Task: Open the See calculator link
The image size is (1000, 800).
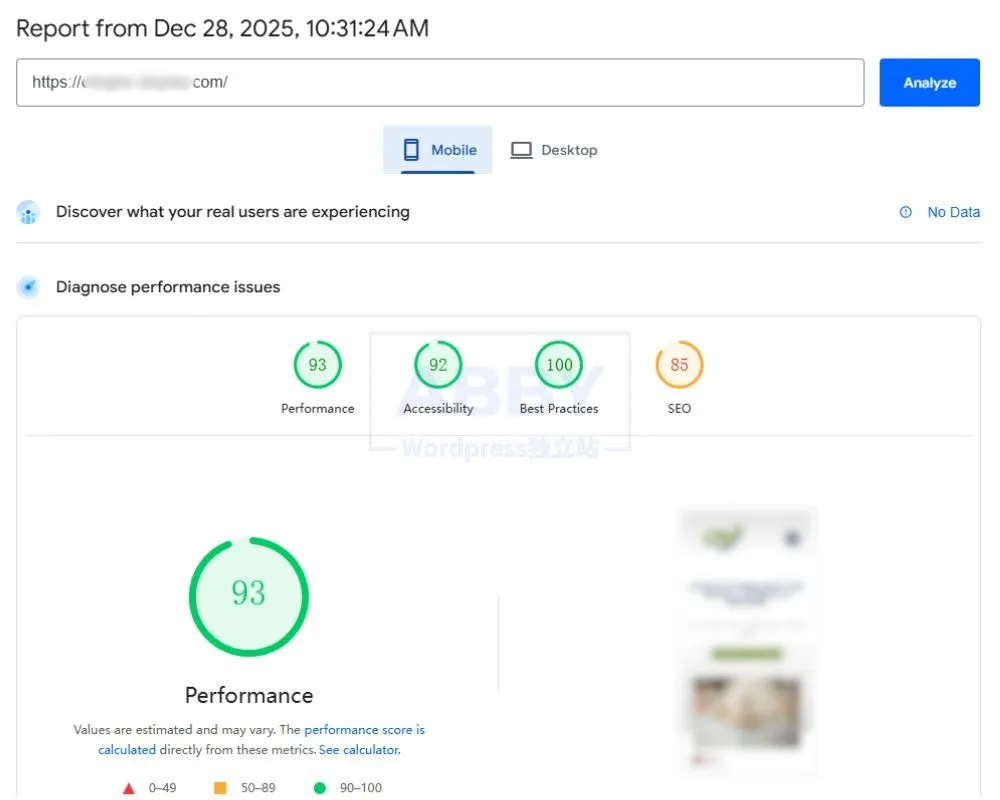Action: click(x=359, y=750)
